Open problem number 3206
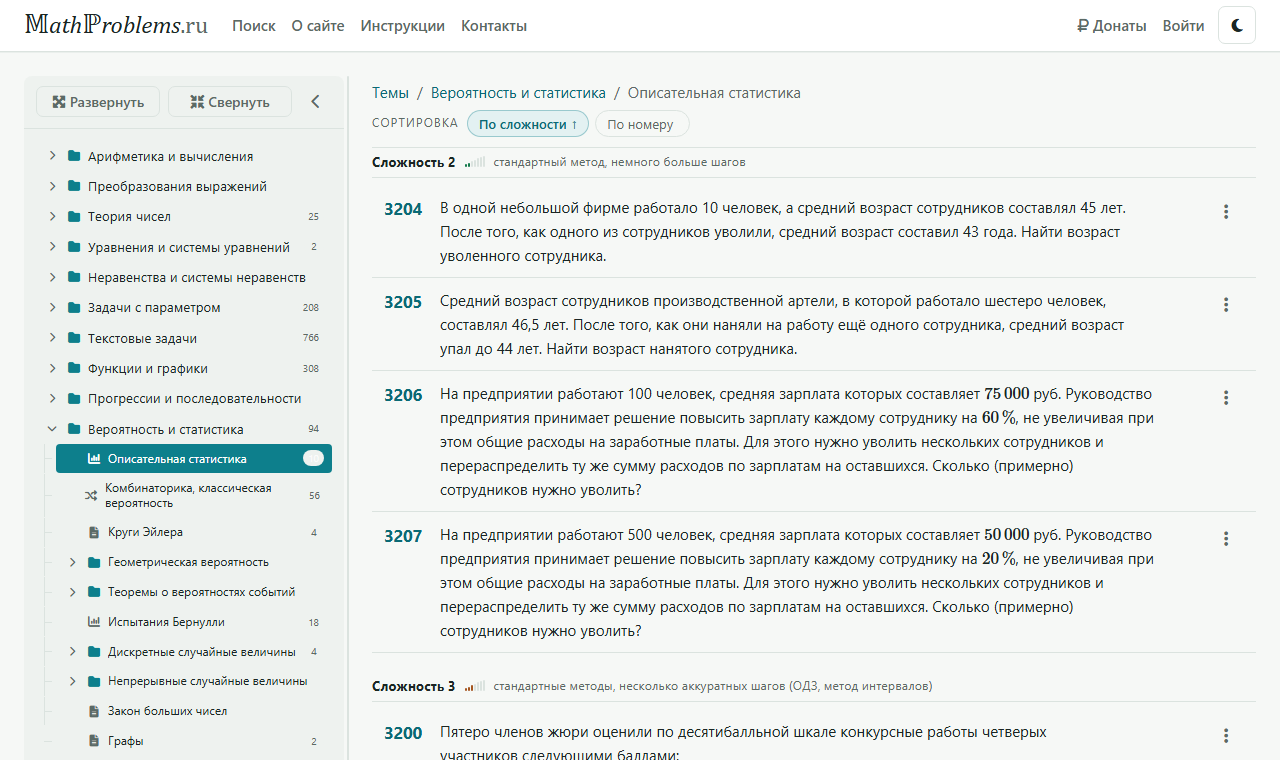 [403, 395]
